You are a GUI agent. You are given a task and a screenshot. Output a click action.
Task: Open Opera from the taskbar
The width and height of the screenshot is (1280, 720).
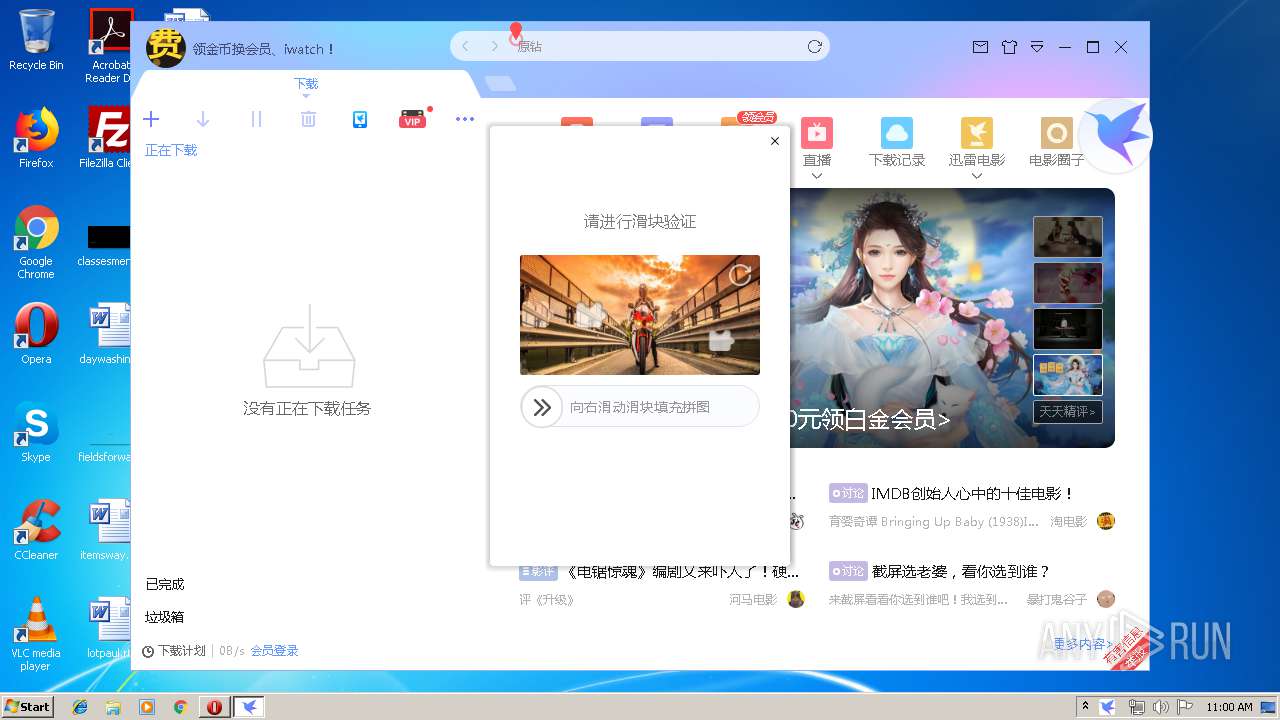(214, 707)
